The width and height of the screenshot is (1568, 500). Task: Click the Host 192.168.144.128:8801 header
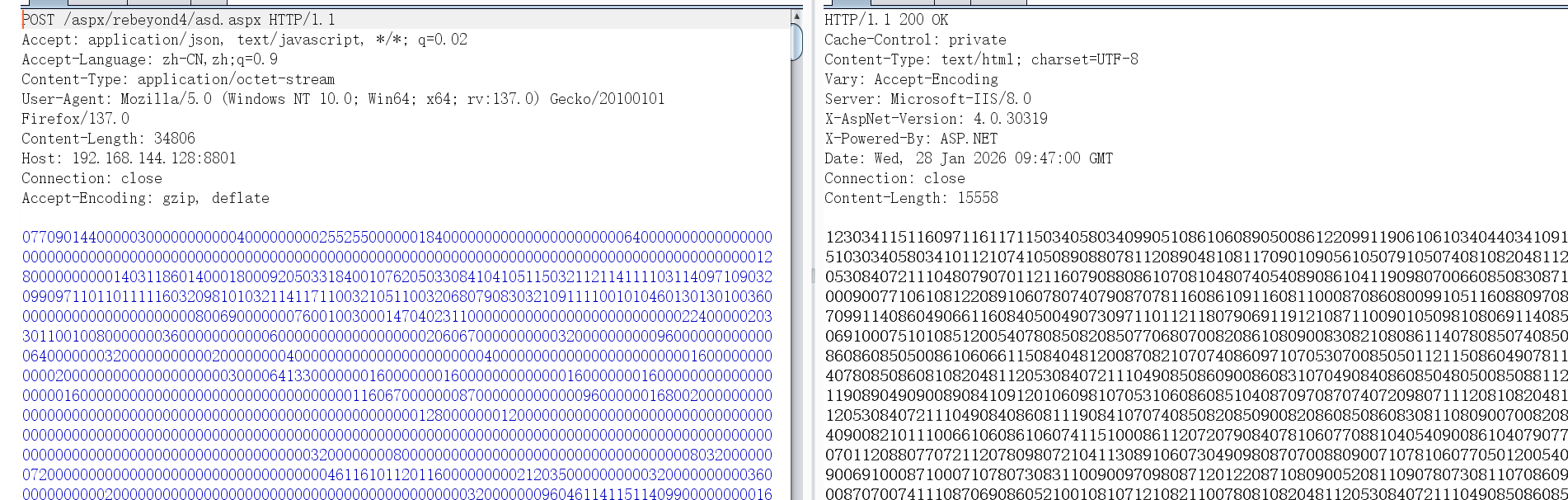[129, 158]
